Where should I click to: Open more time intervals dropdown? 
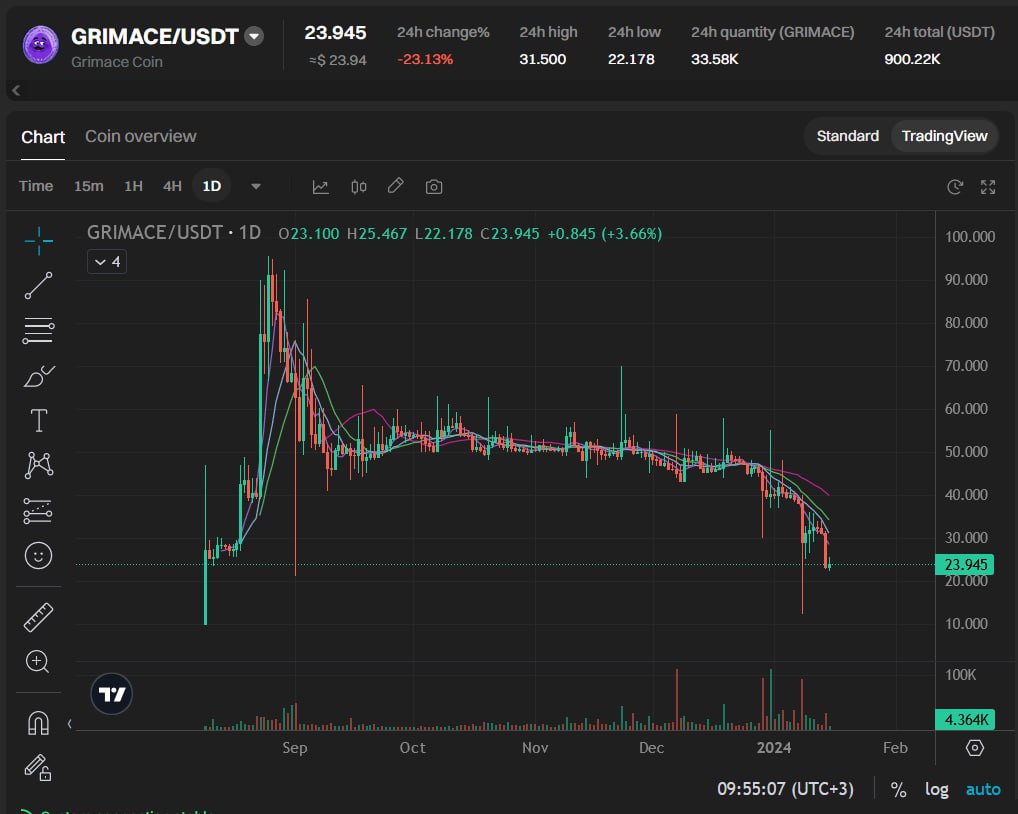click(x=256, y=186)
